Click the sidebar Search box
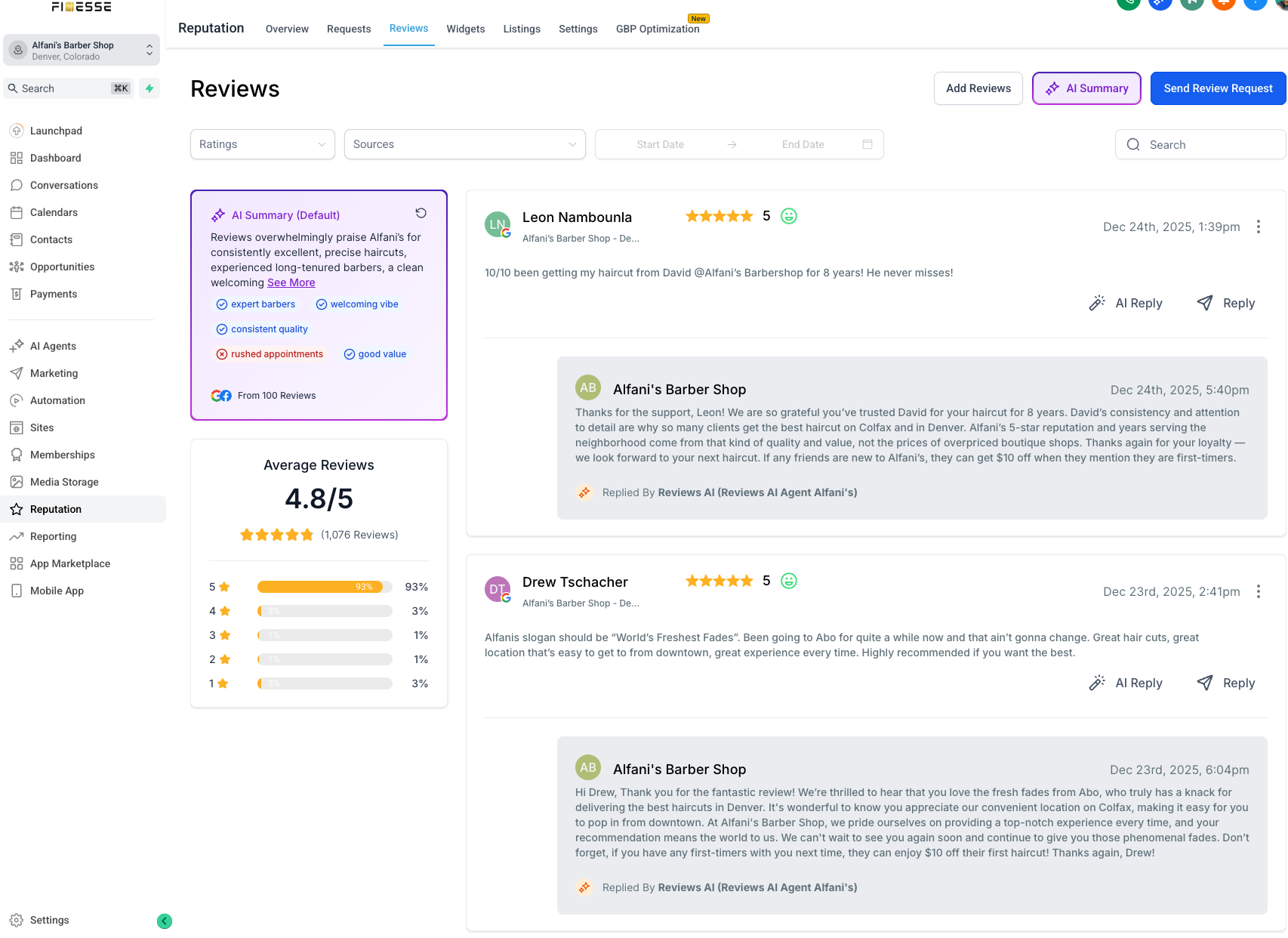The image size is (1288, 938). [69, 88]
